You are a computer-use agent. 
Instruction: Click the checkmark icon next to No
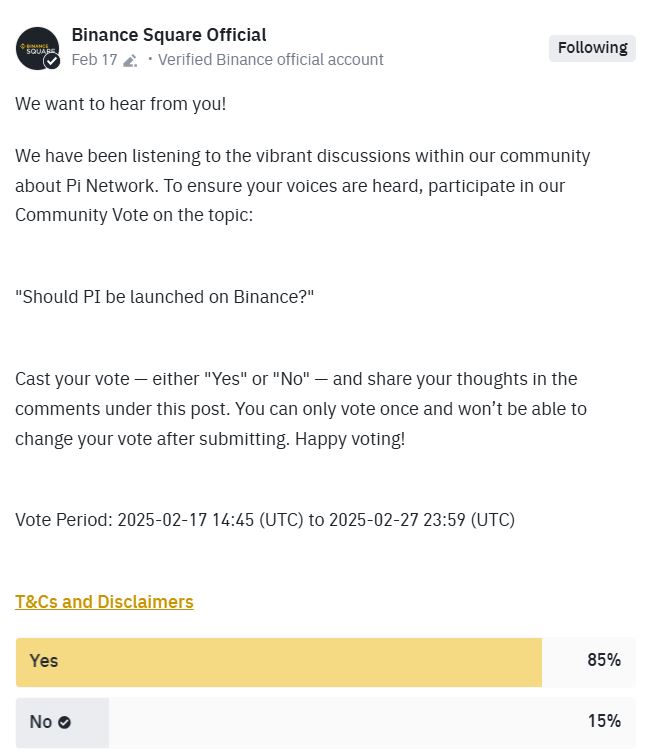point(64,722)
